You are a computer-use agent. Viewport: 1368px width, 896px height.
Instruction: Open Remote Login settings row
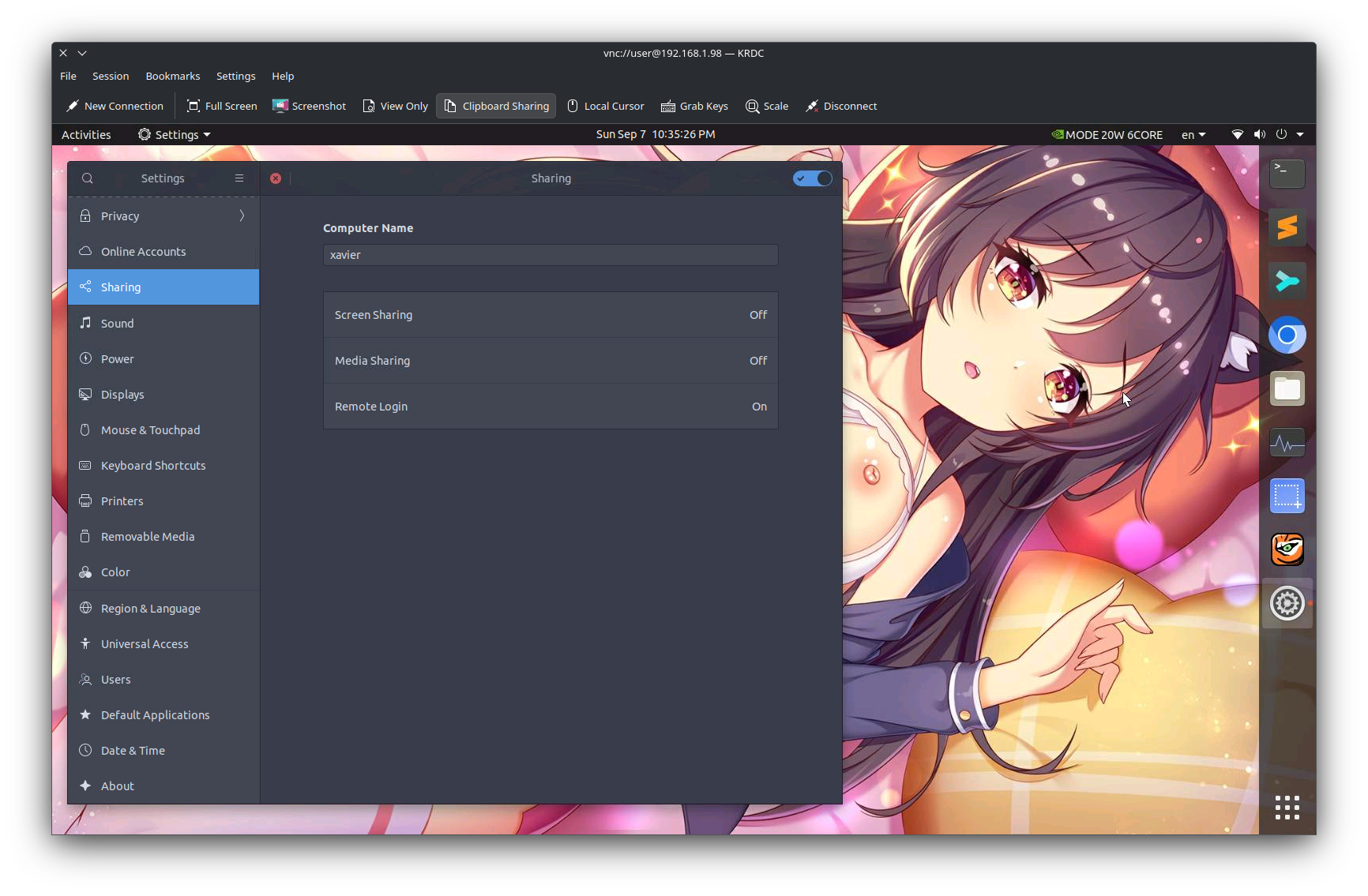[551, 407]
